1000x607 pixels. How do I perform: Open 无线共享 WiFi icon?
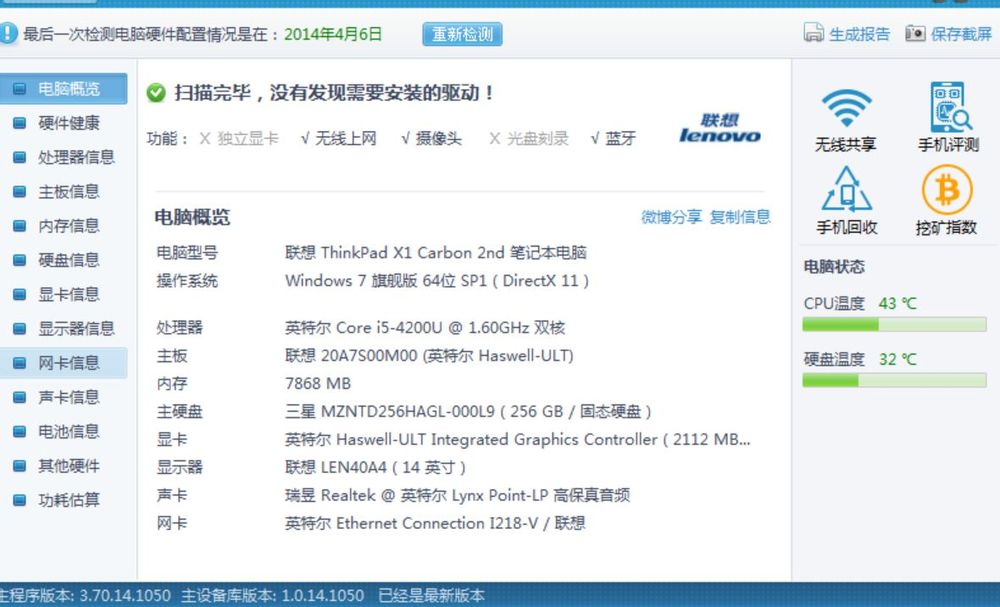coord(846,118)
